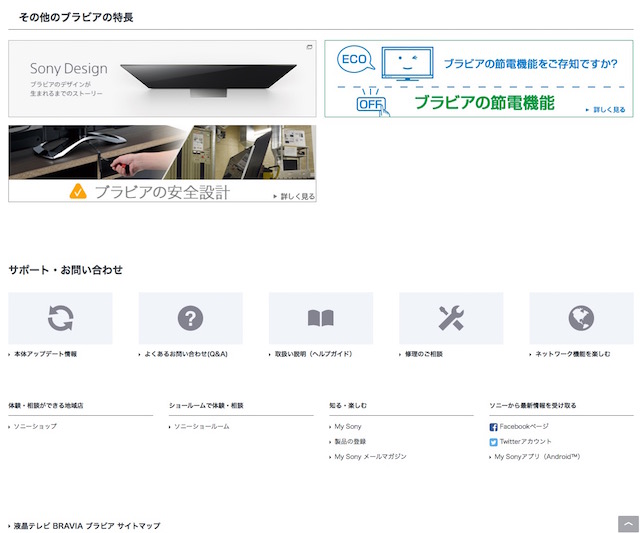Viewport: 640px width, 533px height.
Task: Open 修理のご相談 link
Action: 423,354
